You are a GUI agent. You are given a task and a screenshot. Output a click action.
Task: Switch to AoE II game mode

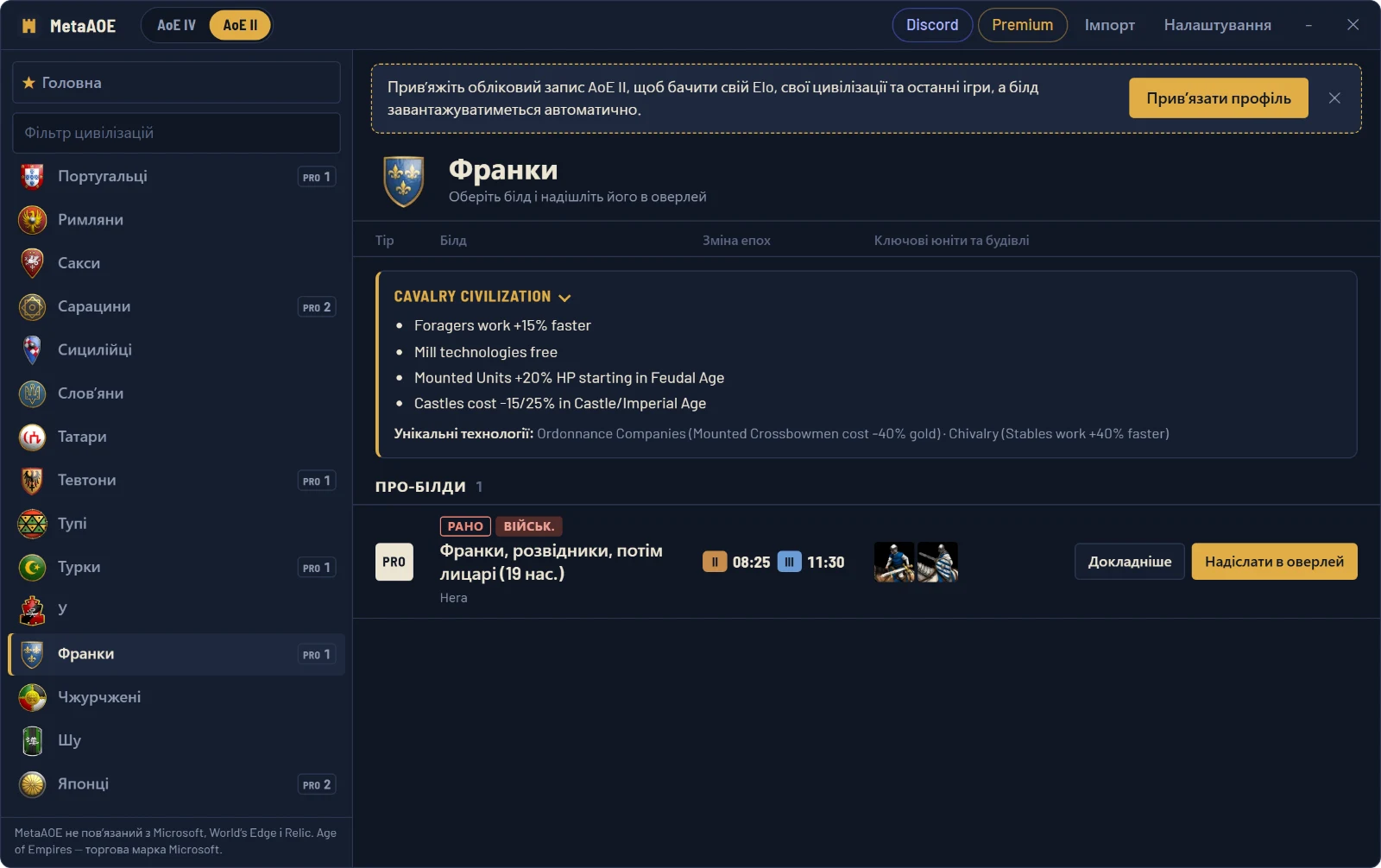click(x=240, y=25)
